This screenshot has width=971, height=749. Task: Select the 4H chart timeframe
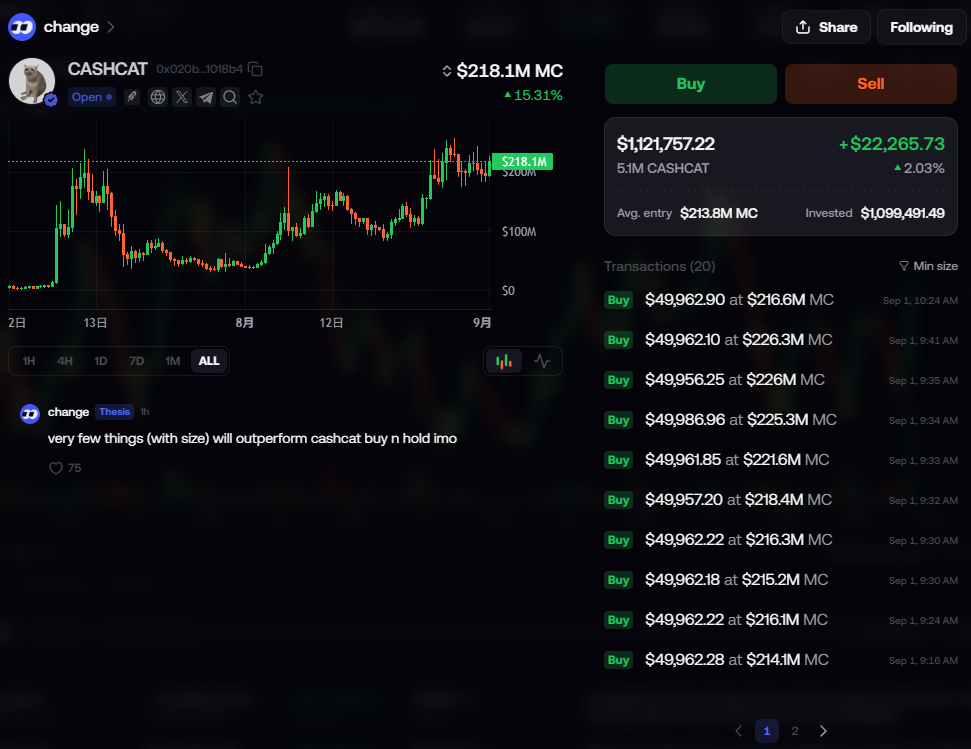click(65, 361)
